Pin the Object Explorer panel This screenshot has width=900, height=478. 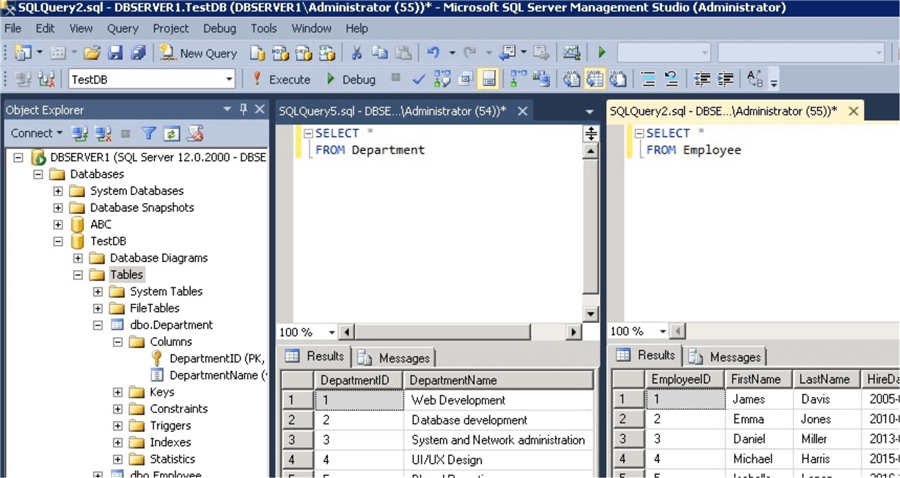click(243, 109)
